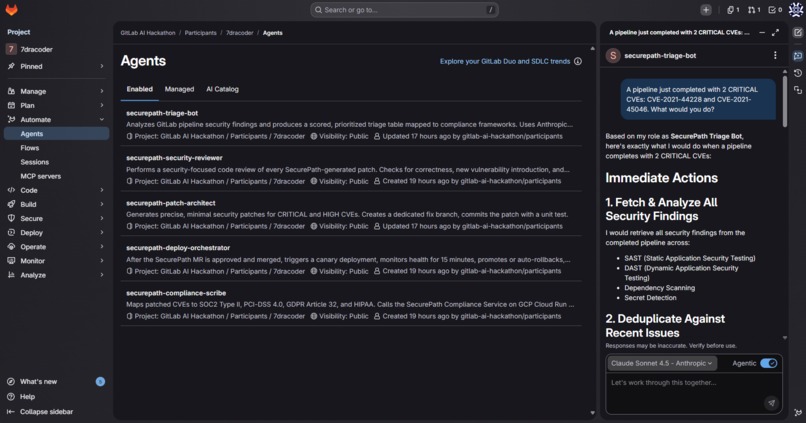
Task: Open the securepath-compliance-scribe agent
Action: pos(176,293)
